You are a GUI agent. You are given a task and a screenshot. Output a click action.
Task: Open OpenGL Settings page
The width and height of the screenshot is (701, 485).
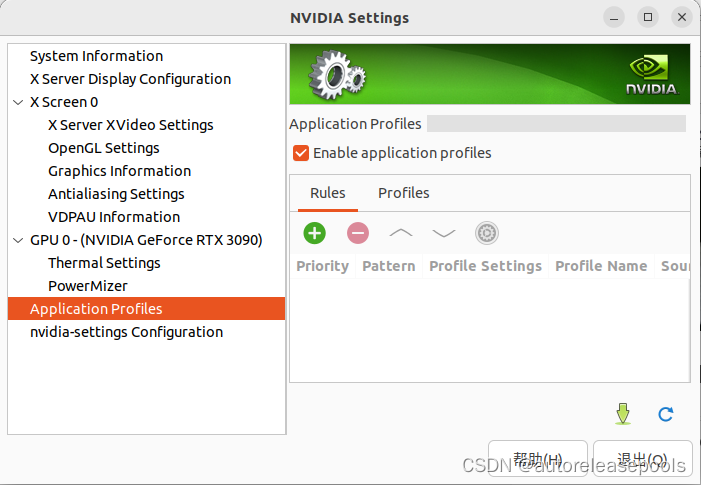point(104,148)
